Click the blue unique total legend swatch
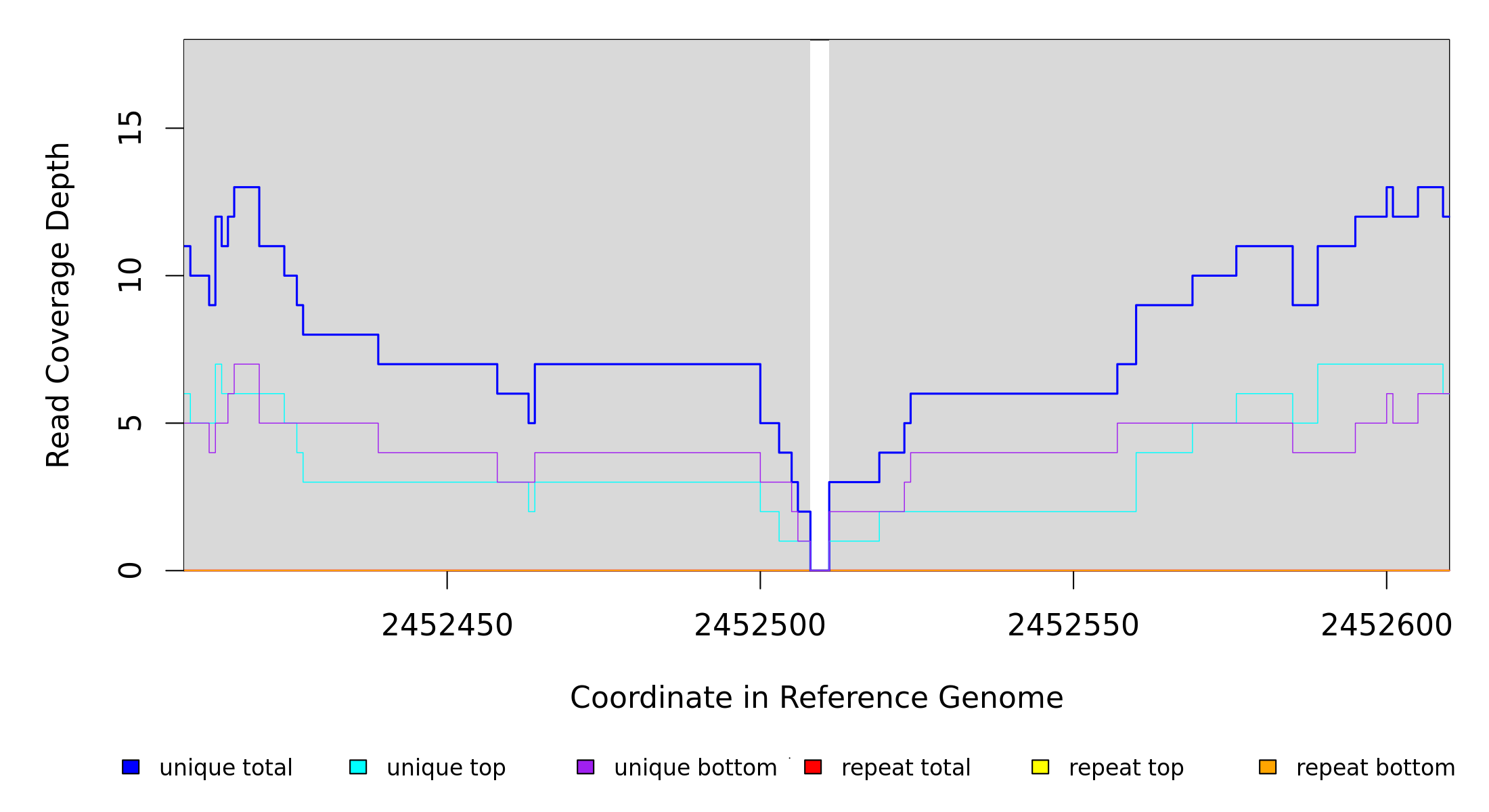Screen dimensions: 1489x812 tap(131, 767)
